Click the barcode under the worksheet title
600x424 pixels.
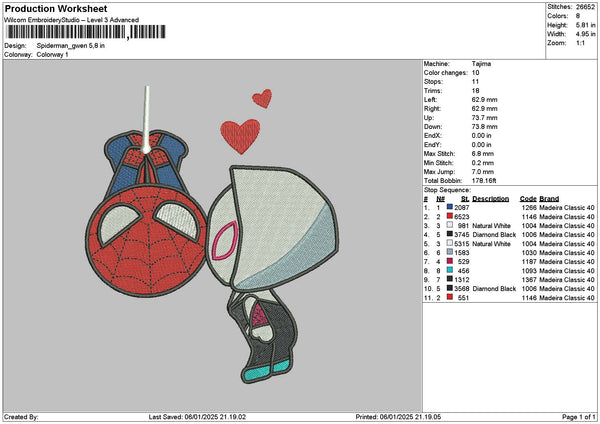pos(82,32)
